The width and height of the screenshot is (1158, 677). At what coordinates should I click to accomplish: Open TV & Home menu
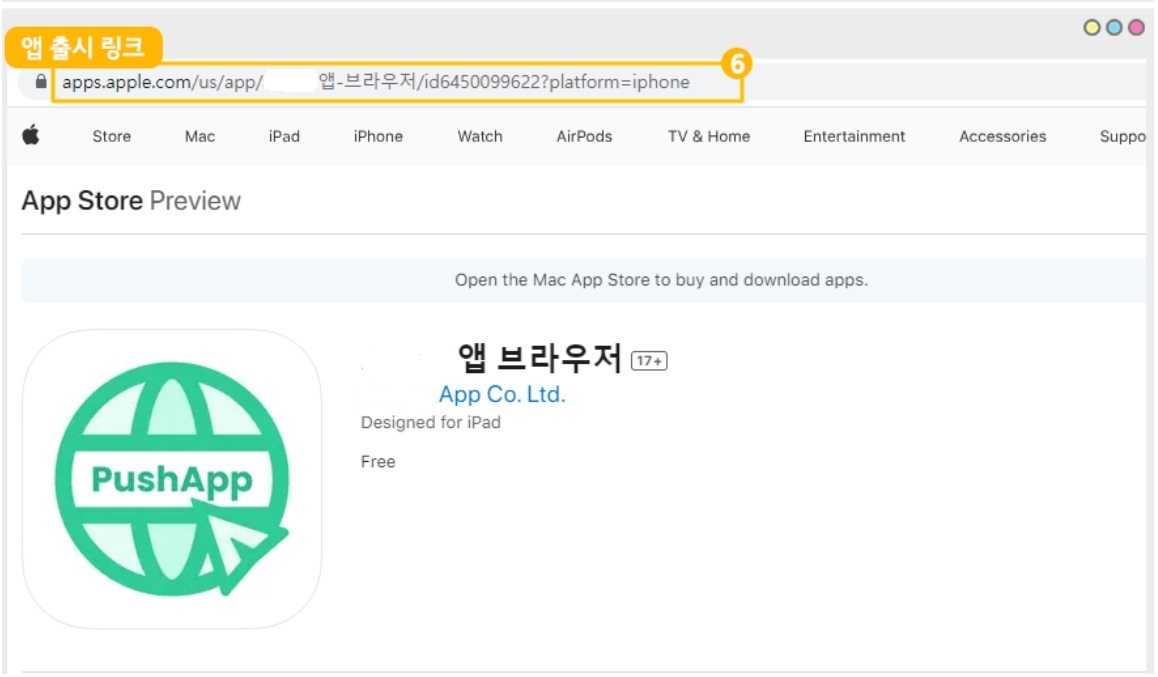point(709,137)
